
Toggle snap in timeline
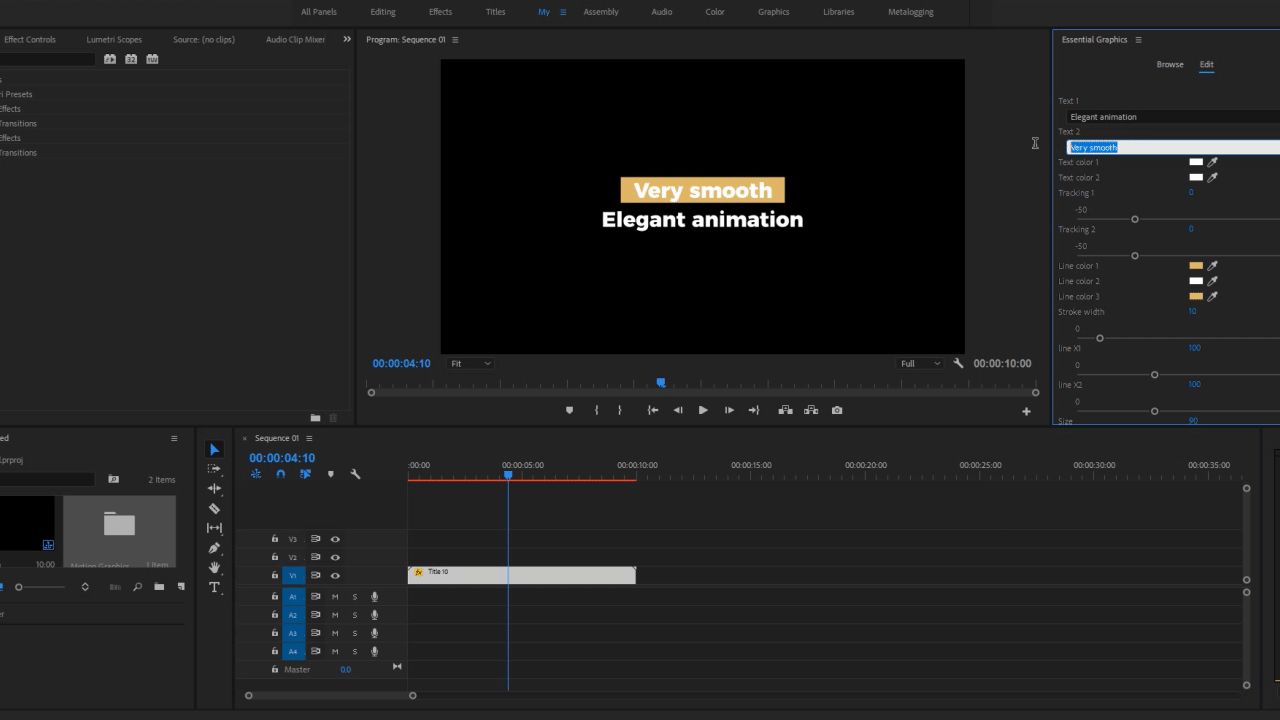pos(281,474)
